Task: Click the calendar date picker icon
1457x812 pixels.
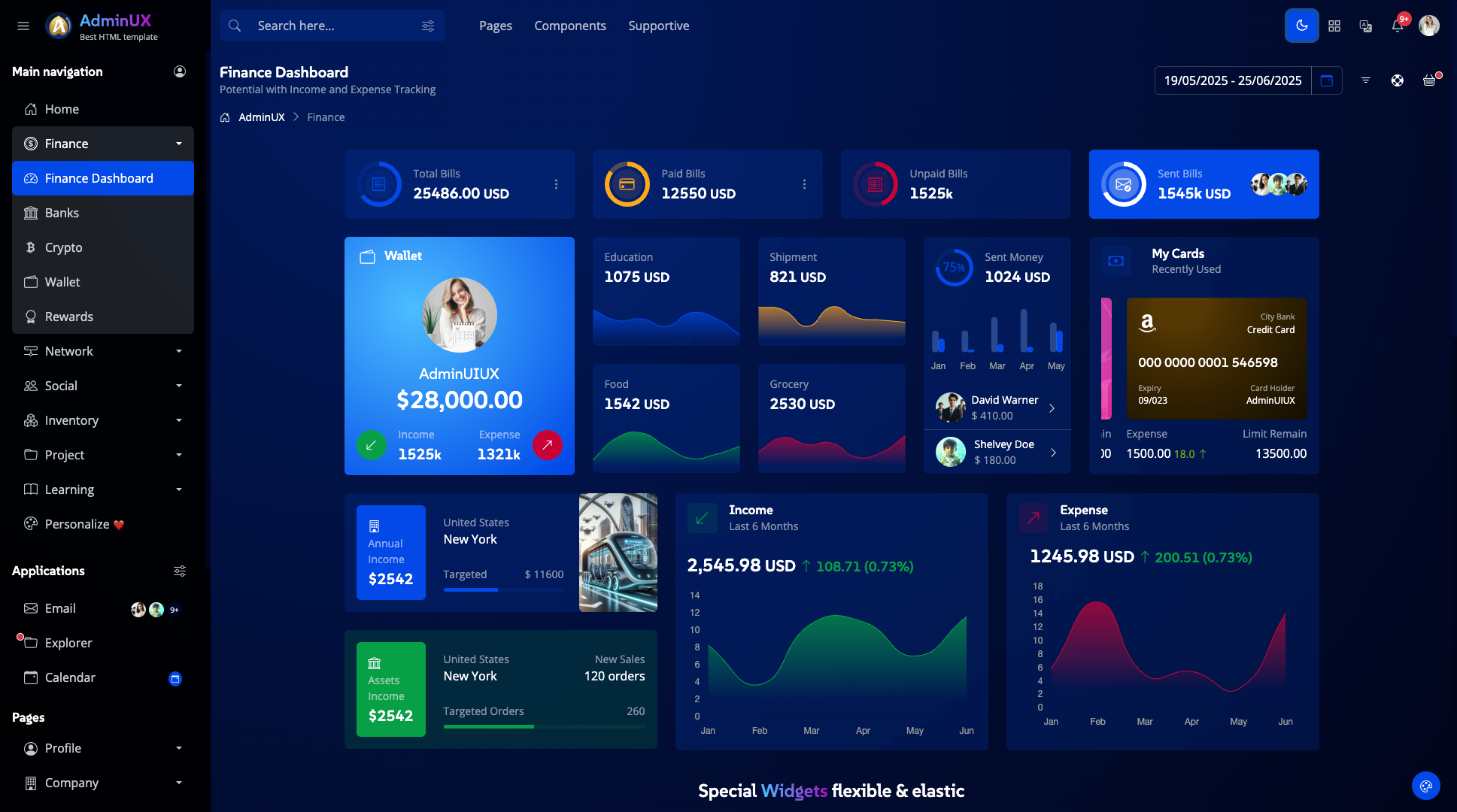Action: 1327,80
